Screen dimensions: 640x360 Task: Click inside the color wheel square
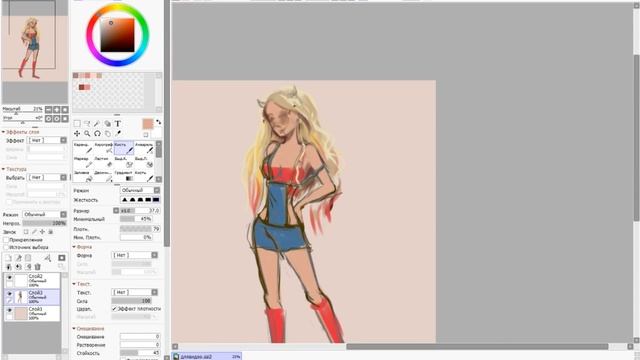pos(118,35)
